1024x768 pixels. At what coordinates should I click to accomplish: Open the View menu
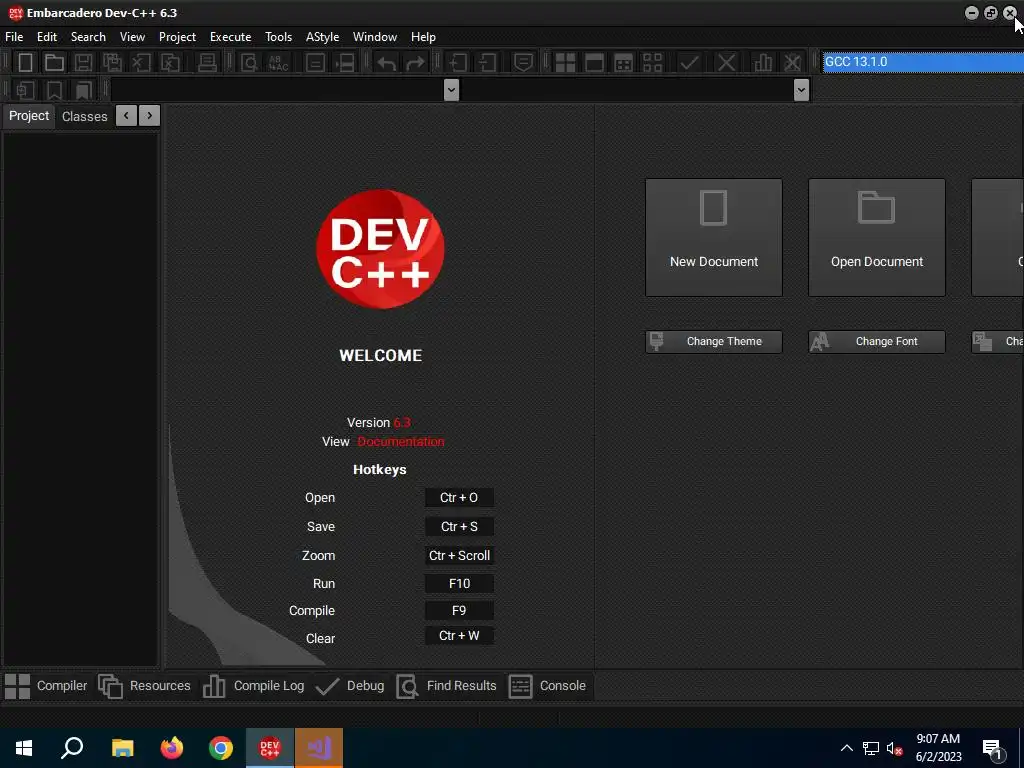coord(132,37)
